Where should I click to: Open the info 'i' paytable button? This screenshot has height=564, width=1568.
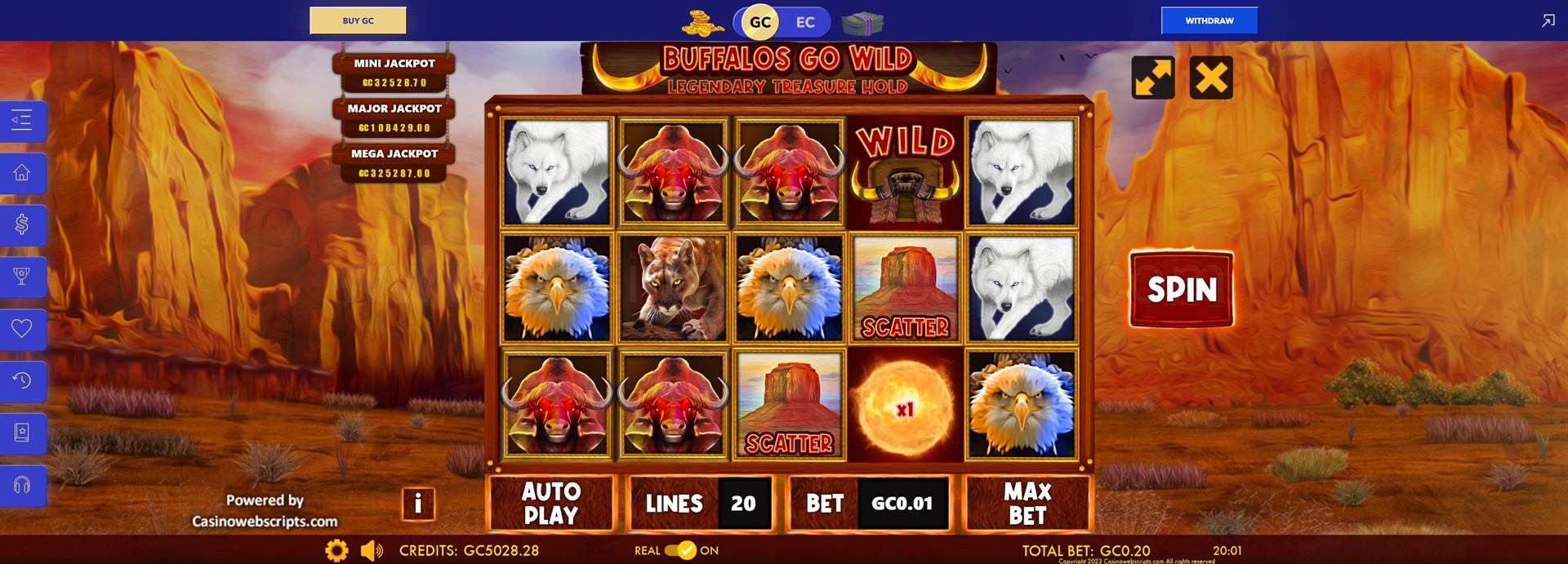(418, 504)
